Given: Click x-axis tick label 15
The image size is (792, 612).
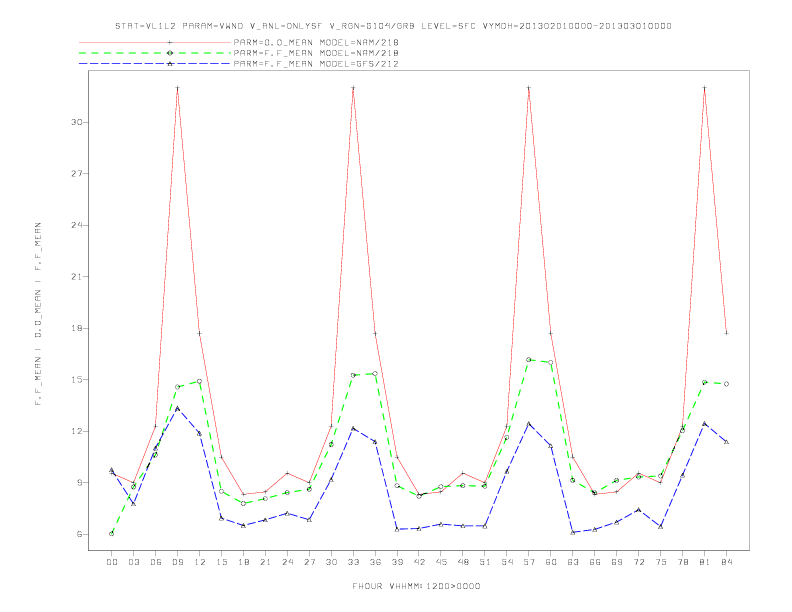Looking at the screenshot, I should [221, 562].
